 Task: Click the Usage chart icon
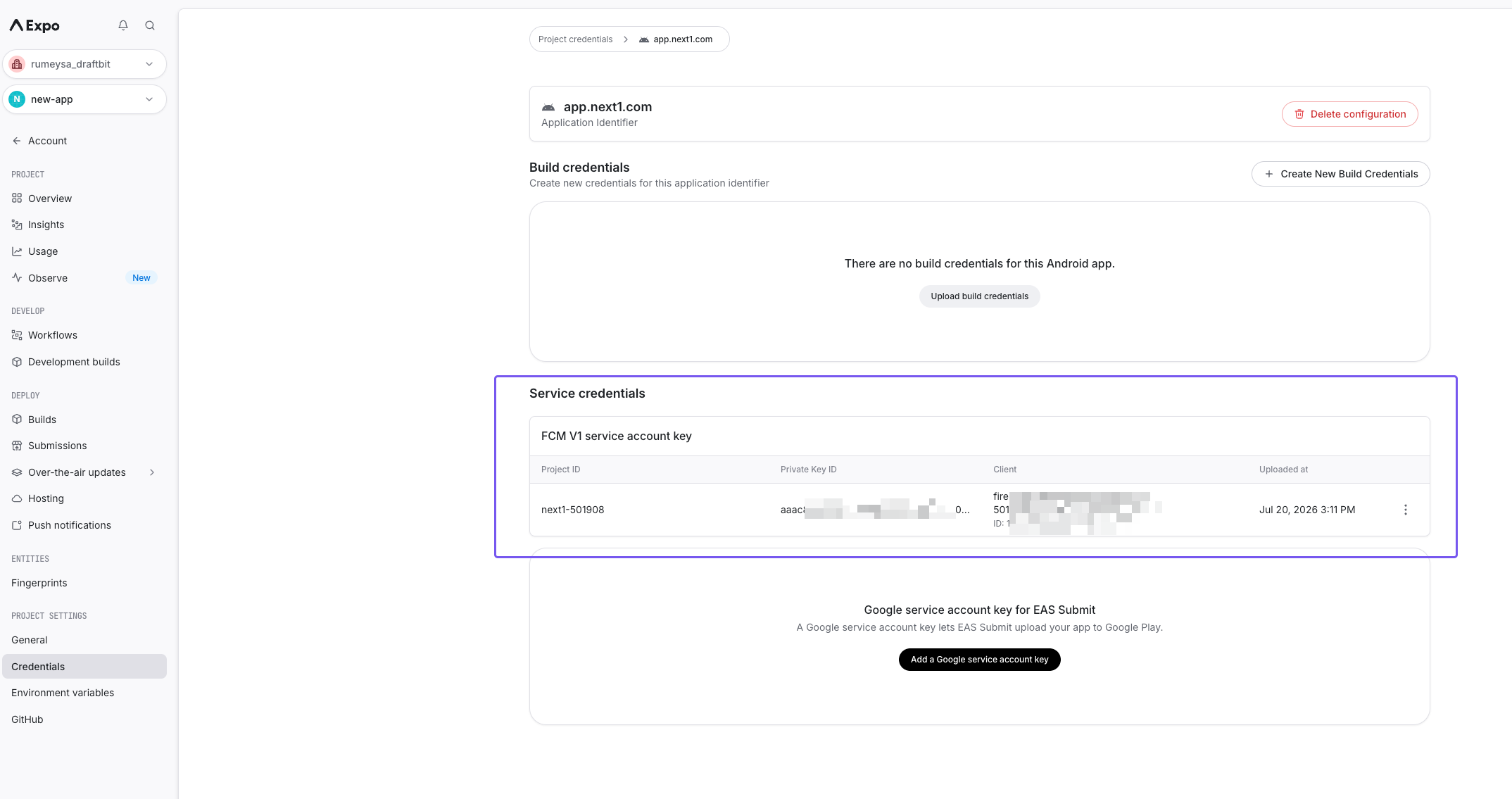[17, 251]
